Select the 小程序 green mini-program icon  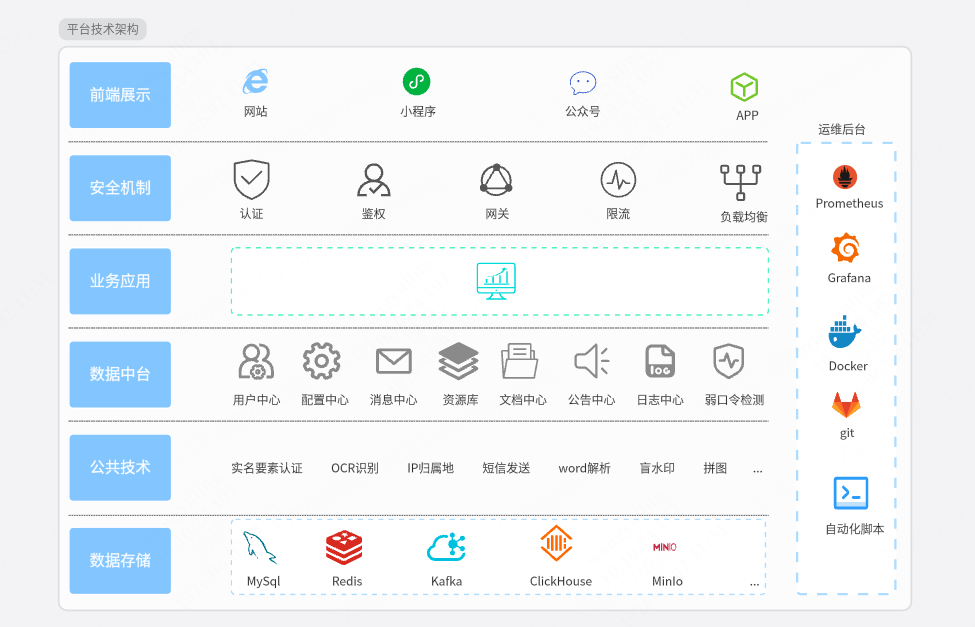tap(417, 81)
